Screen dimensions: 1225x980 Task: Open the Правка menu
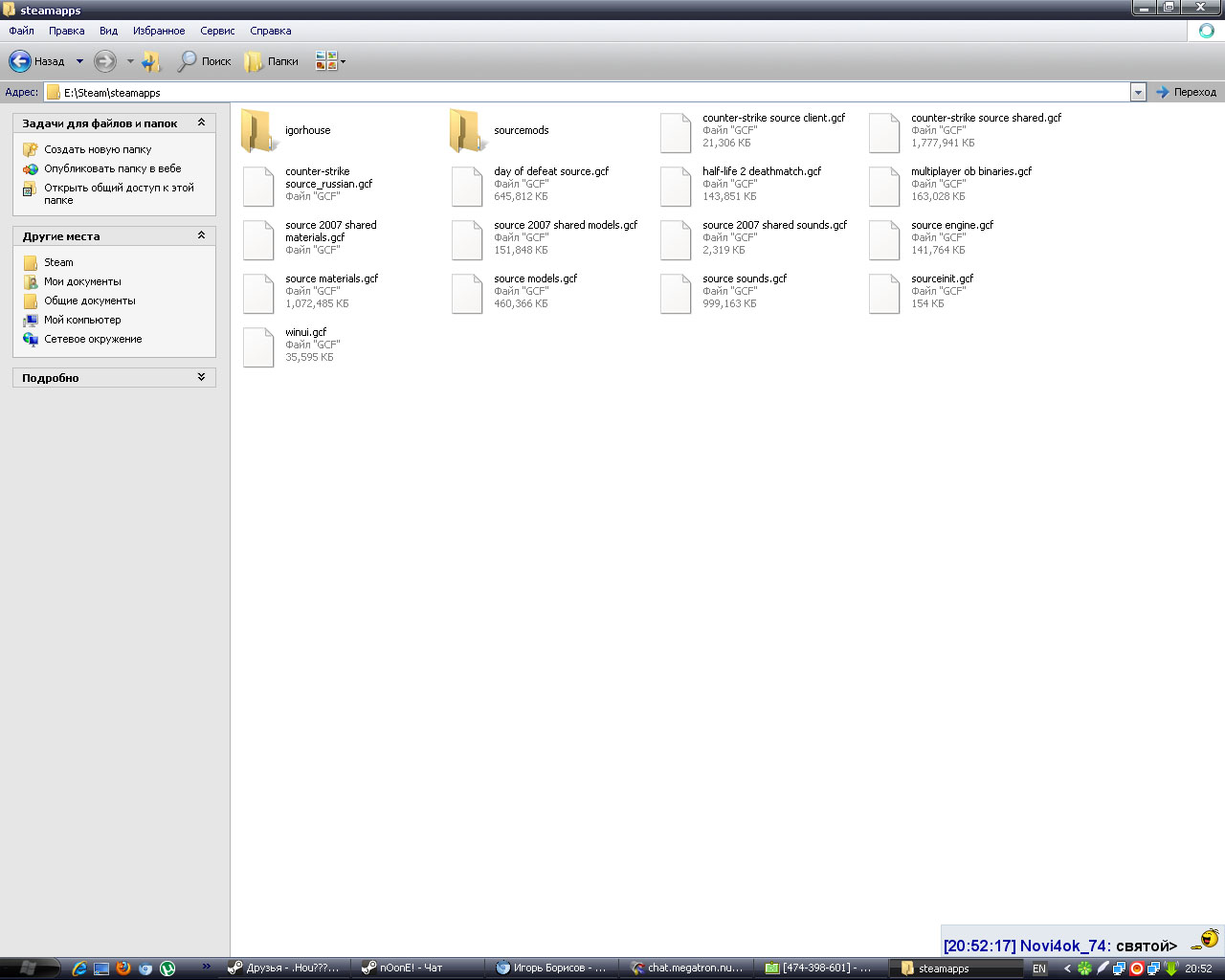(x=67, y=31)
